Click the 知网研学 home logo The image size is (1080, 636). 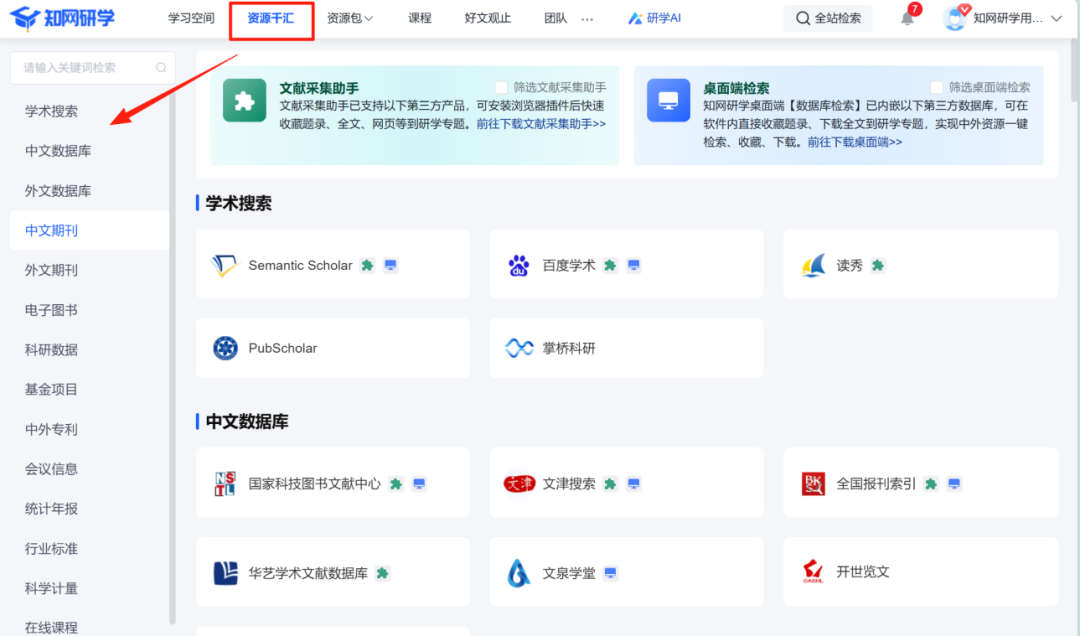point(62,18)
